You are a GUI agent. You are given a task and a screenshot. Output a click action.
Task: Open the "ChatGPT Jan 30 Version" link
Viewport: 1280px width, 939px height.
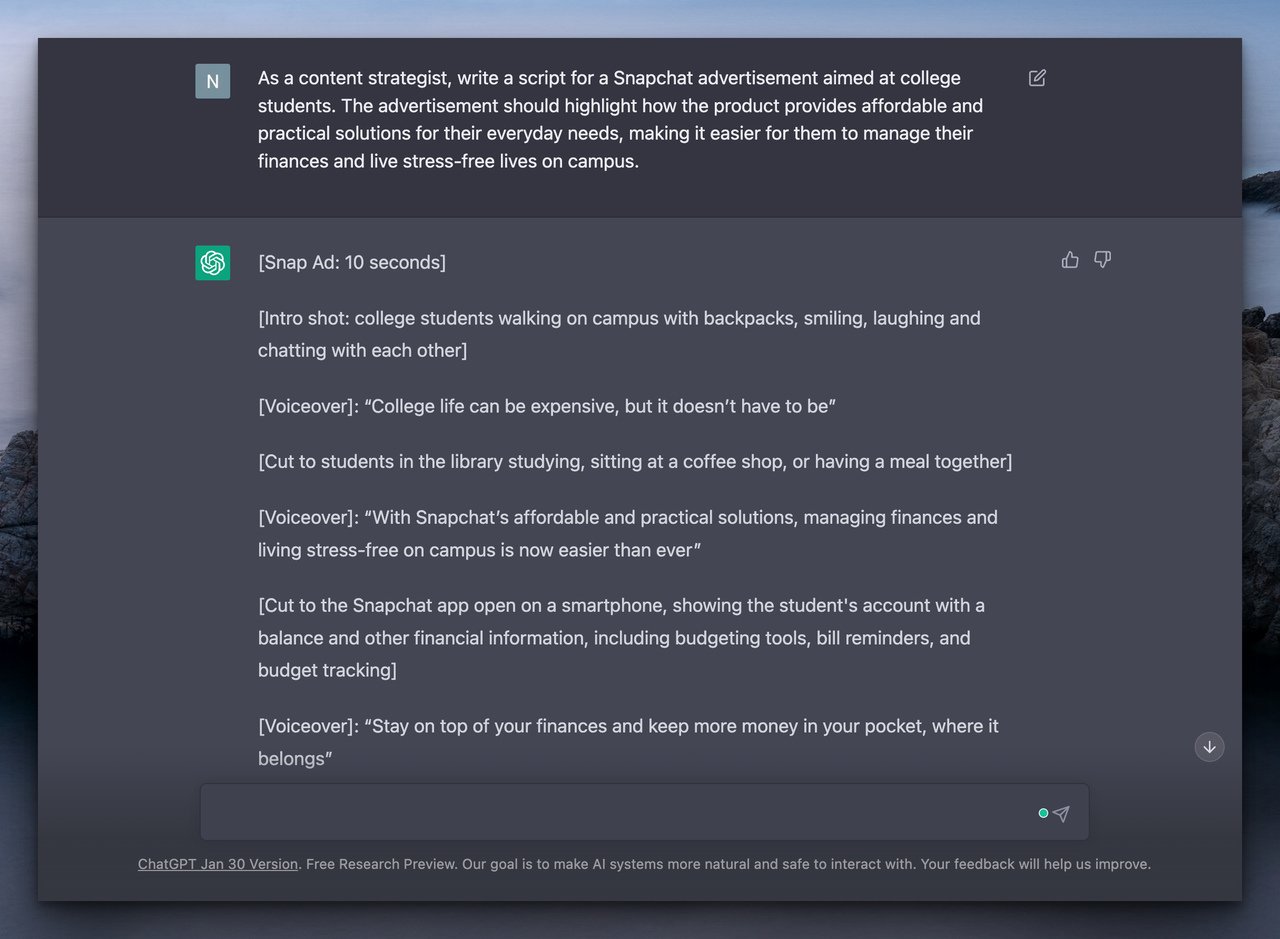217,863
